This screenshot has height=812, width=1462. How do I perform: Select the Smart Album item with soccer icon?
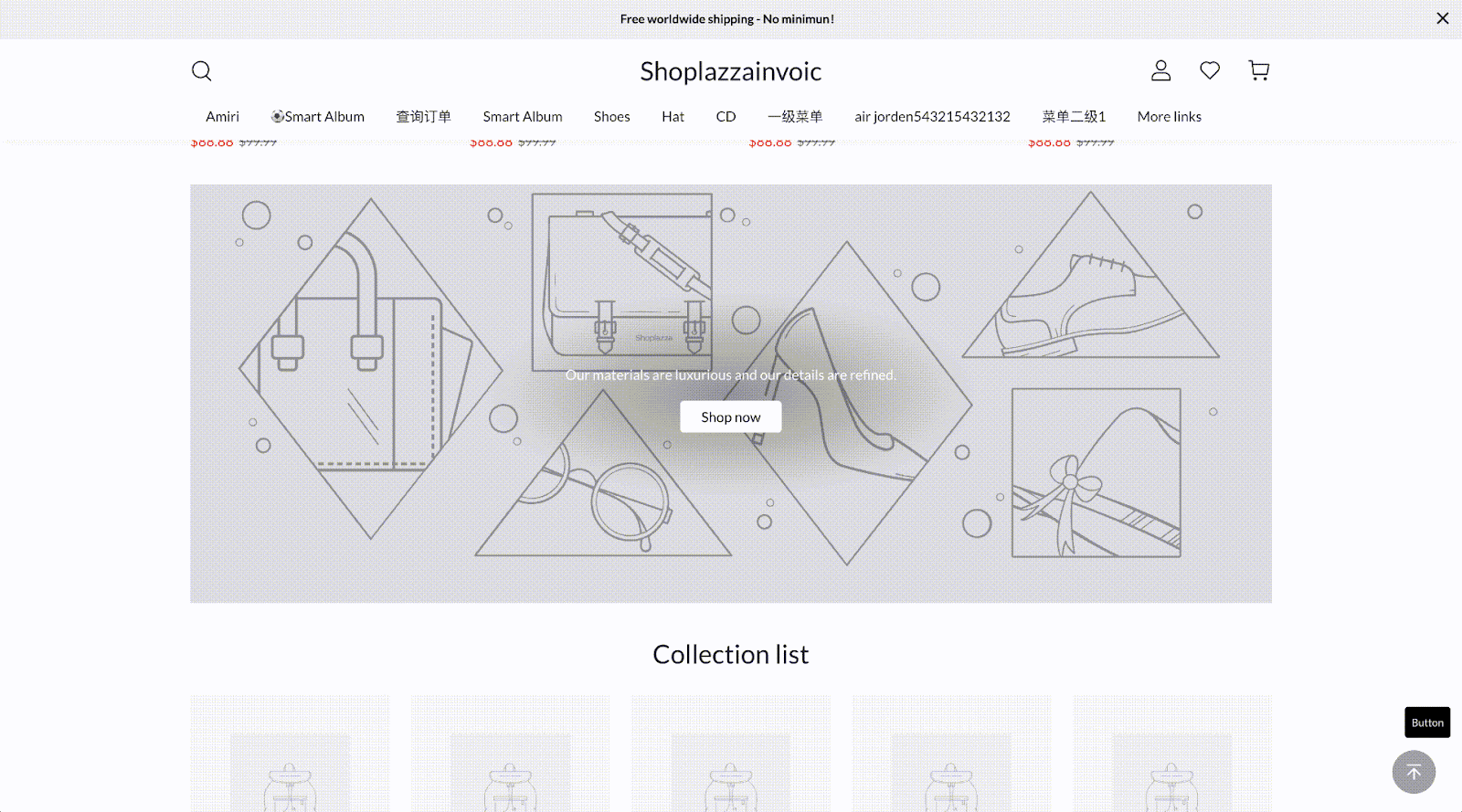[x=317, y=117]
